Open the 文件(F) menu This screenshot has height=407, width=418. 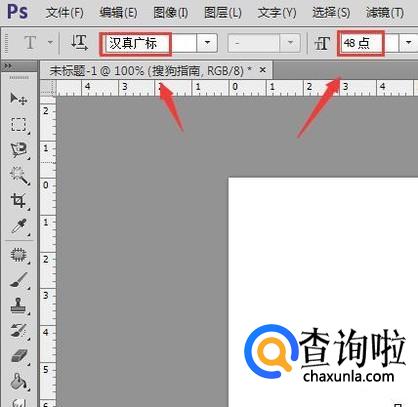click(65, 13)
